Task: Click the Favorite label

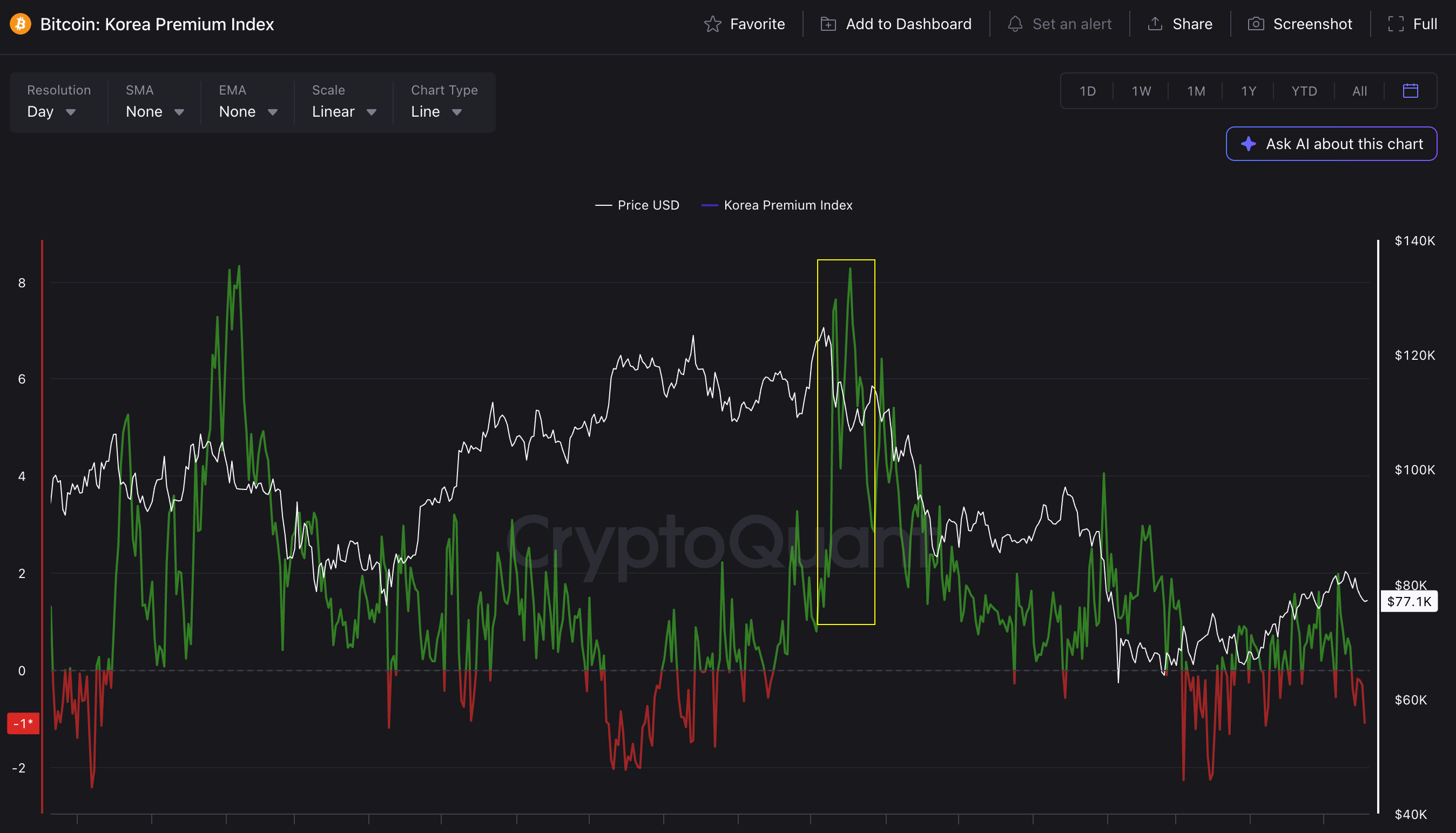Action: (x=757, y=24)
